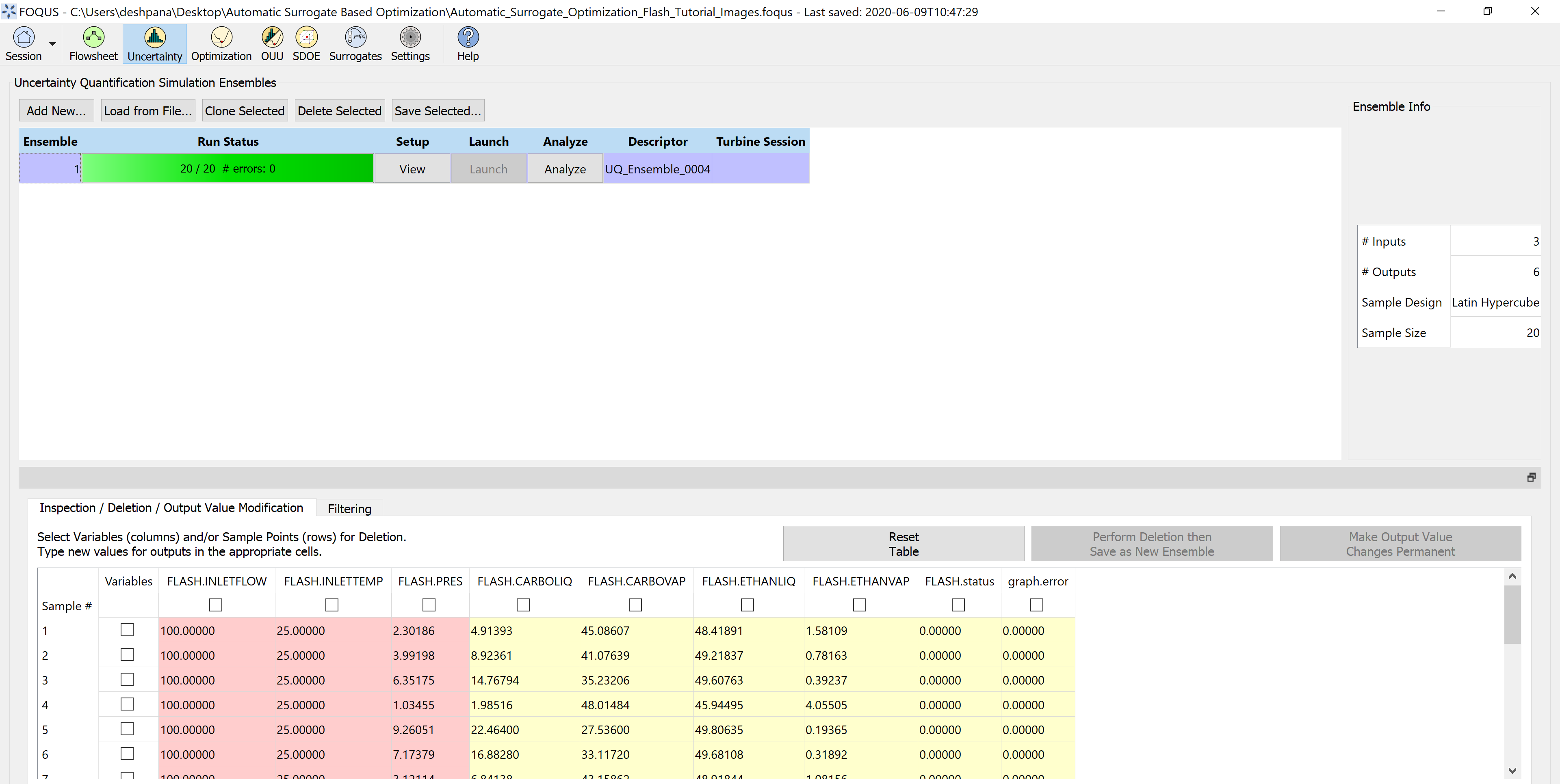1560x784 pixels.
Task: Select the OUU toolbar icon
Action: click(272, 37)
